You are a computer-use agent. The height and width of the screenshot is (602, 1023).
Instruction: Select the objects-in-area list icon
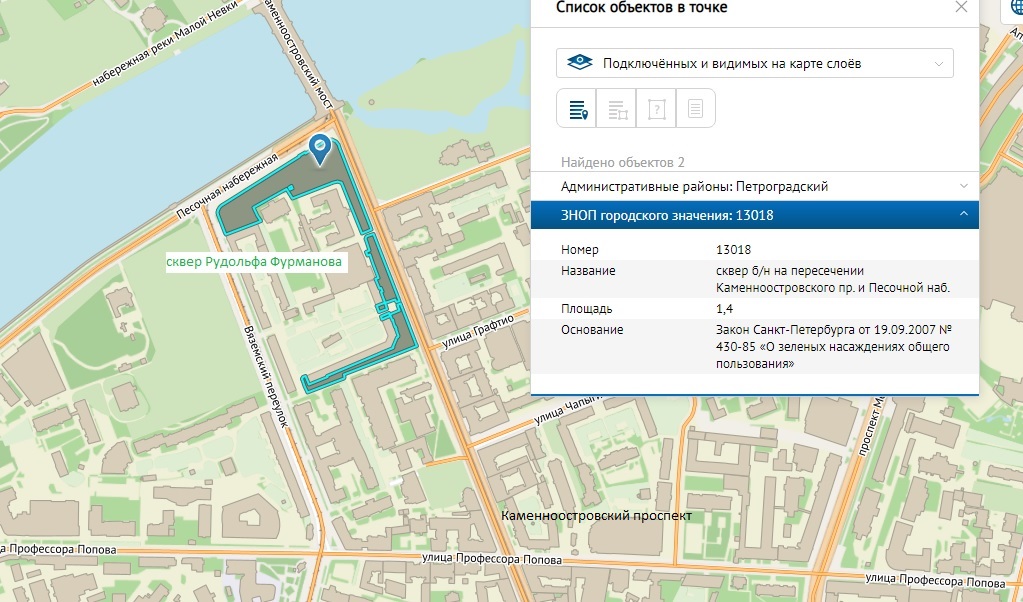click(x=616, y=109)
